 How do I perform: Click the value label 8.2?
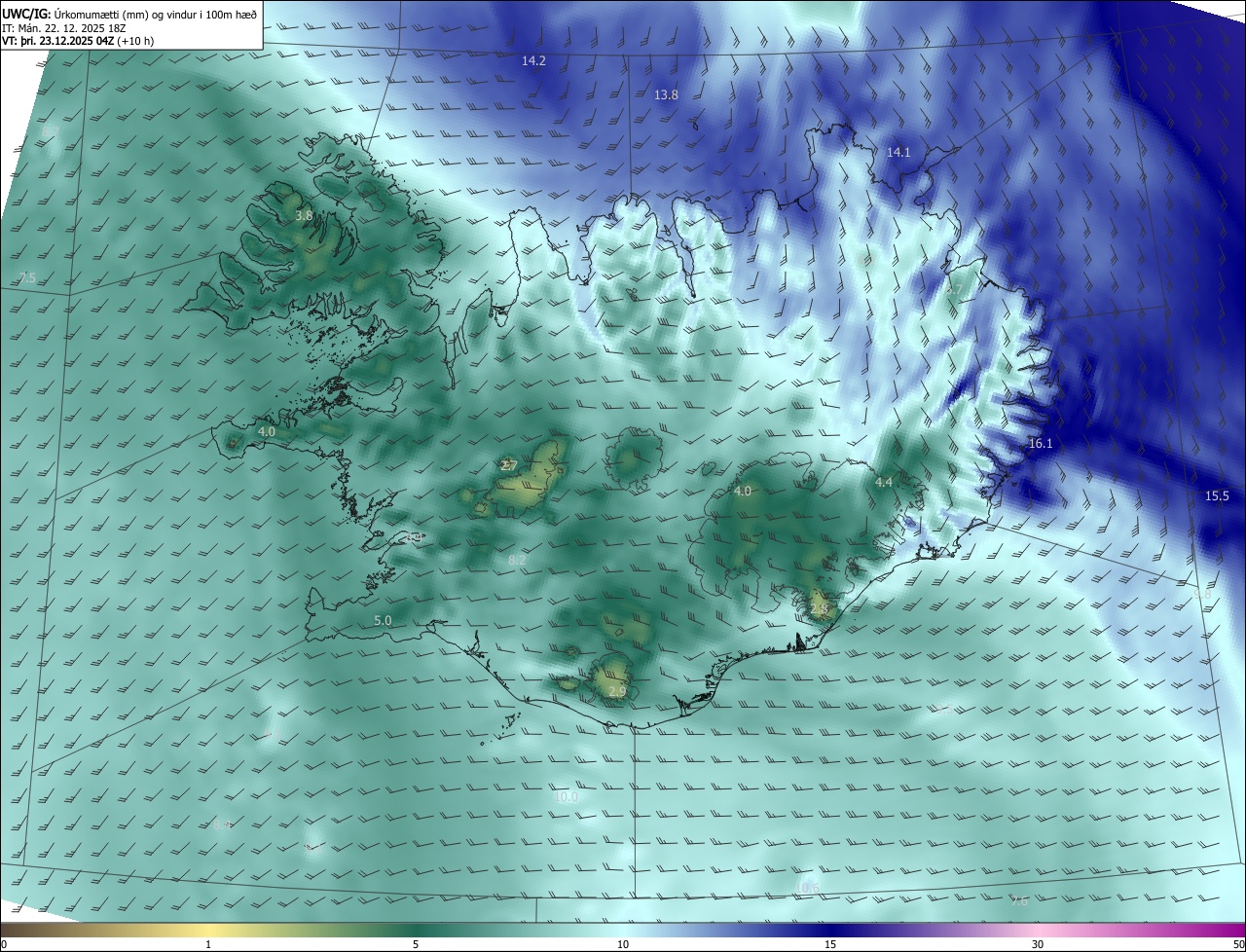click(518, 560)
